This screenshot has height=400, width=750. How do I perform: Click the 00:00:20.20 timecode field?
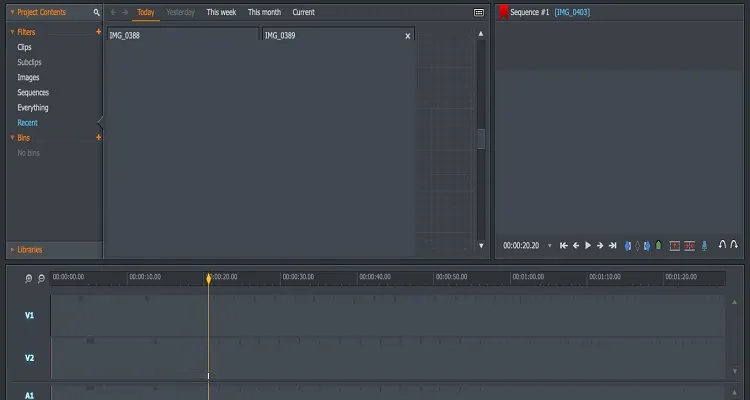521,246
